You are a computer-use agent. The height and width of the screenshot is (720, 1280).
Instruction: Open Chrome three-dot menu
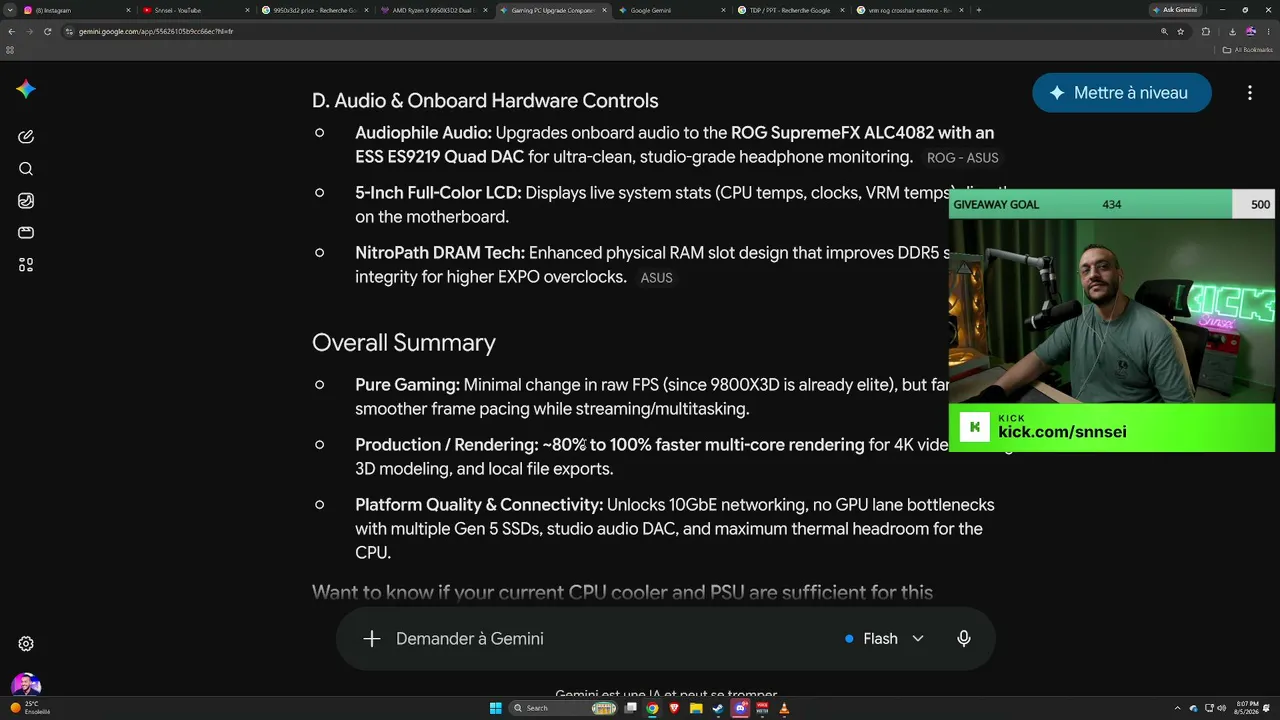coord(1270,31)
